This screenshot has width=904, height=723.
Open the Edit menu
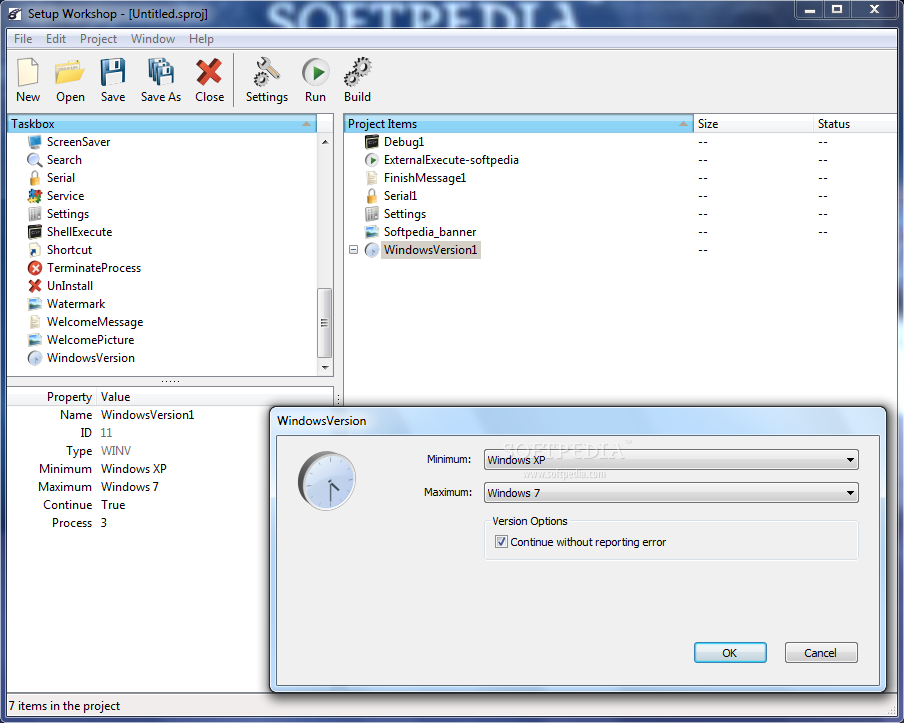(x=56, y=39)
